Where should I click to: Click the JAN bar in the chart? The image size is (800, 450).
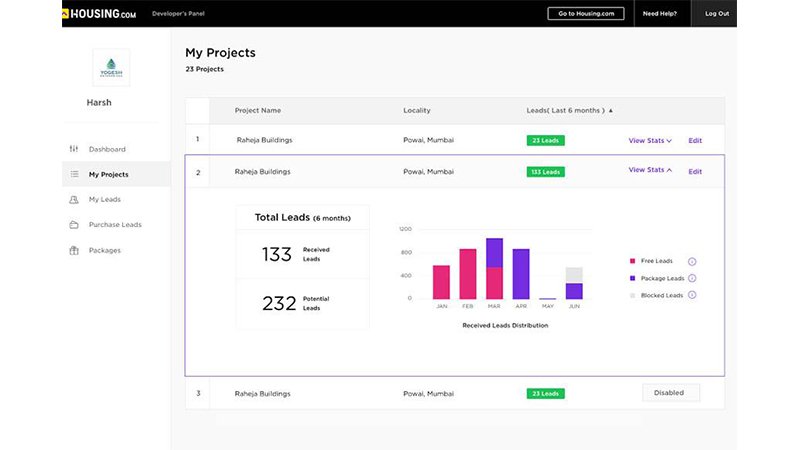441,282
